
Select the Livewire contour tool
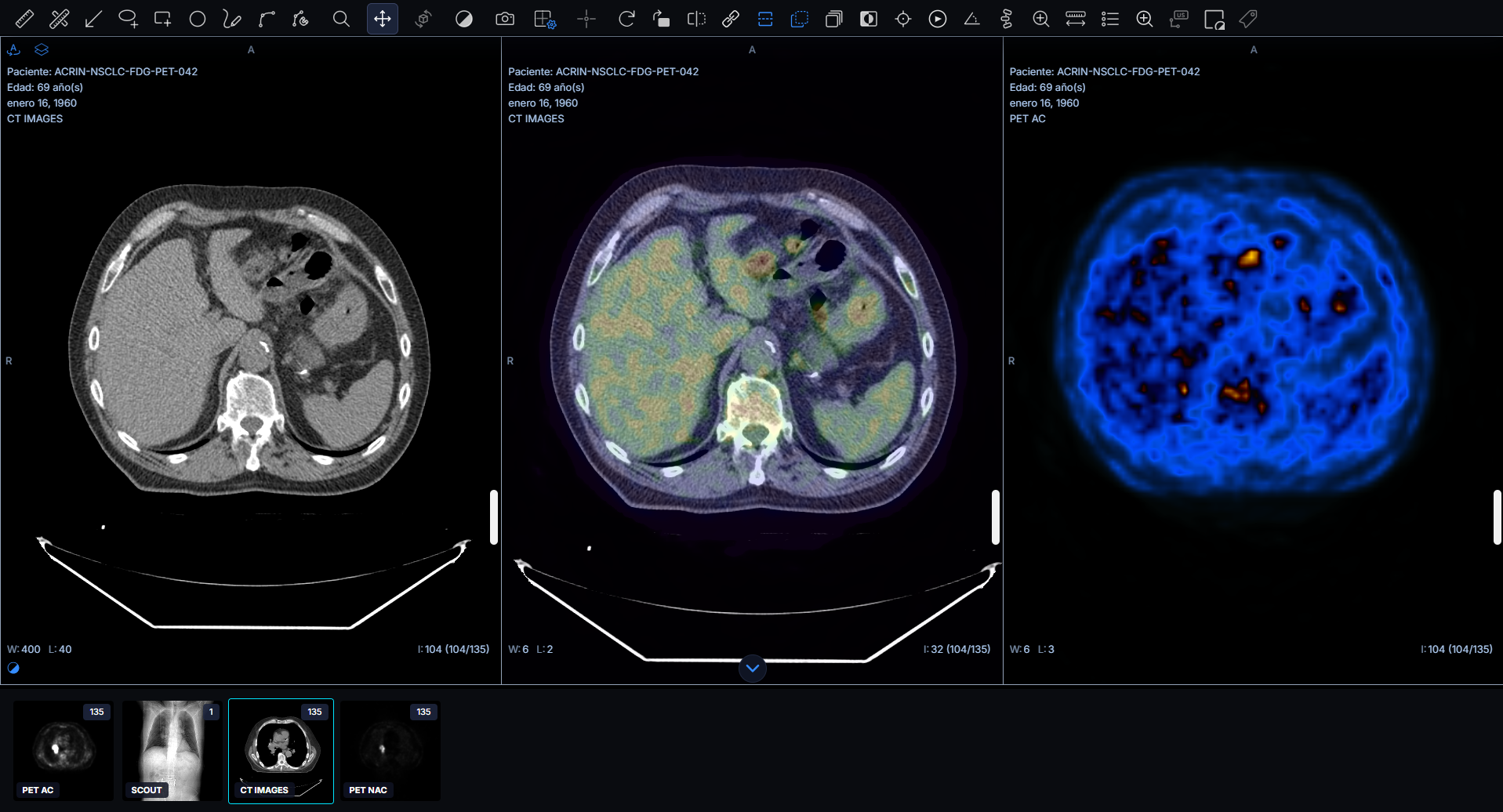[301, 19]
